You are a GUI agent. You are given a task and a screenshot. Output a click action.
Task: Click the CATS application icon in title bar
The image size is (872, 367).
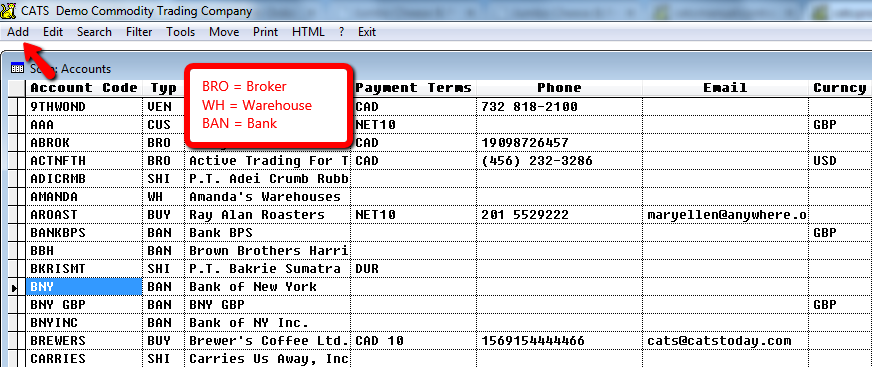[8, 10]
